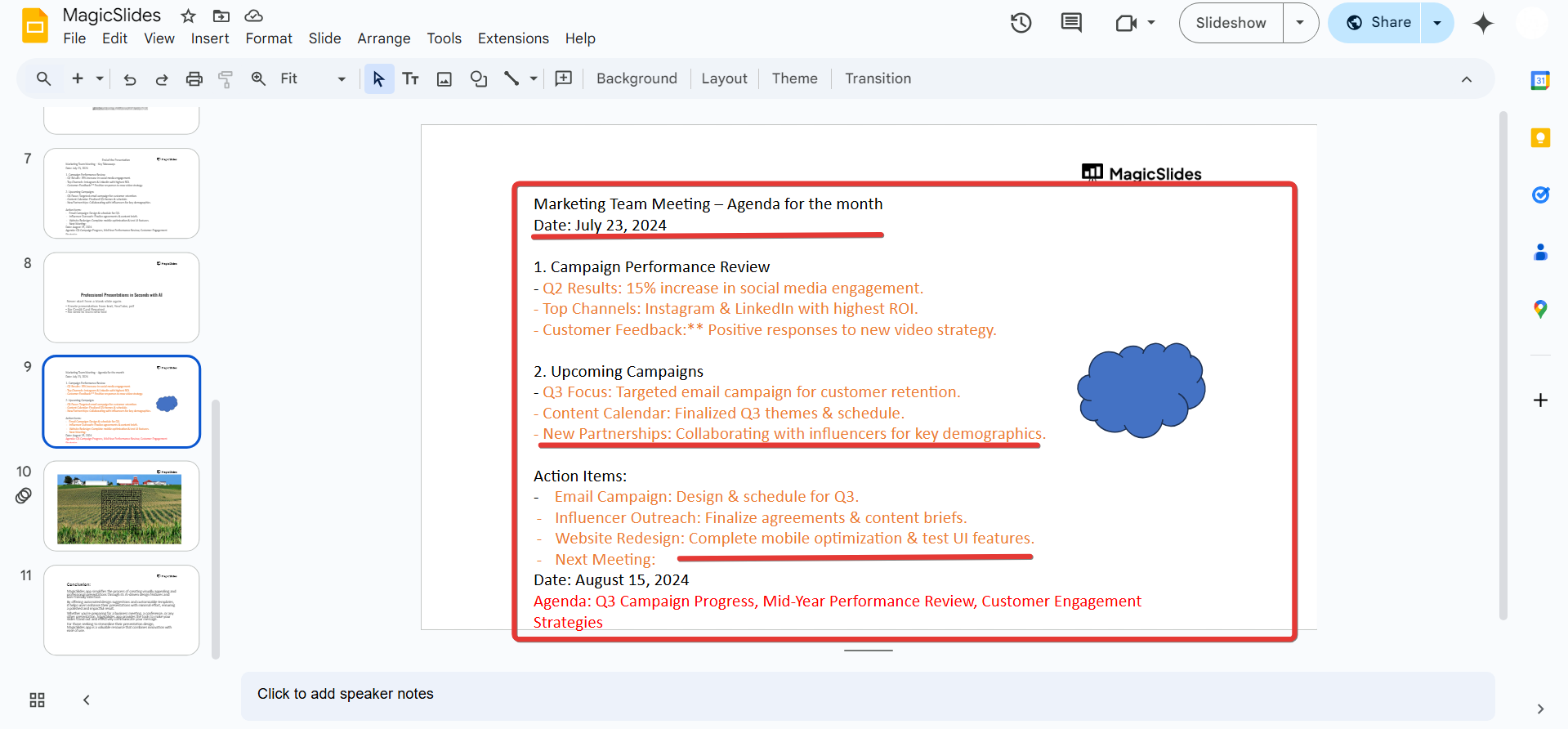This screenshot has width=1568, height=729.
Task: Undo the last action
Action: 130,78
